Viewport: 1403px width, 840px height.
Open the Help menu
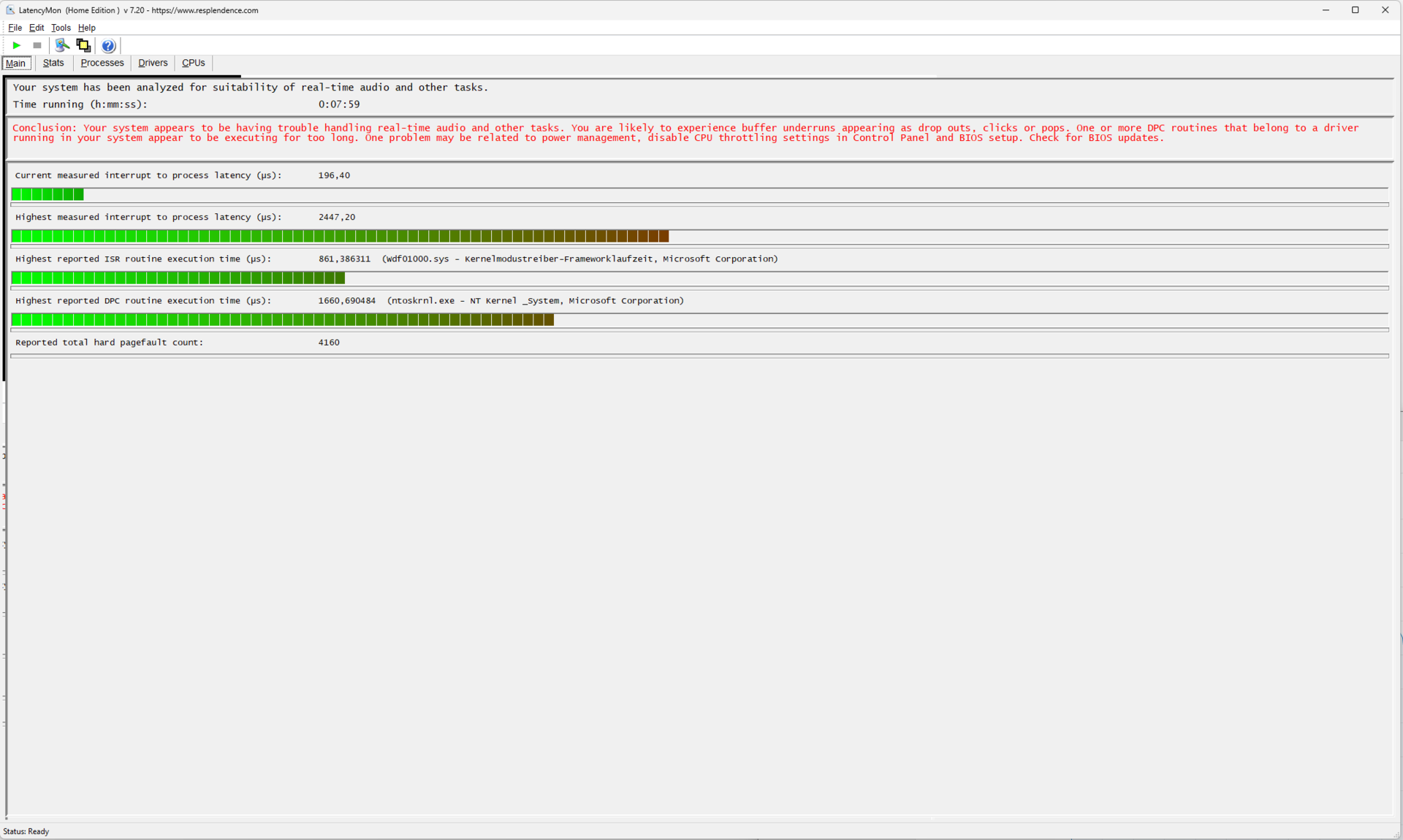pyautogui.click(x=87, y=28)
